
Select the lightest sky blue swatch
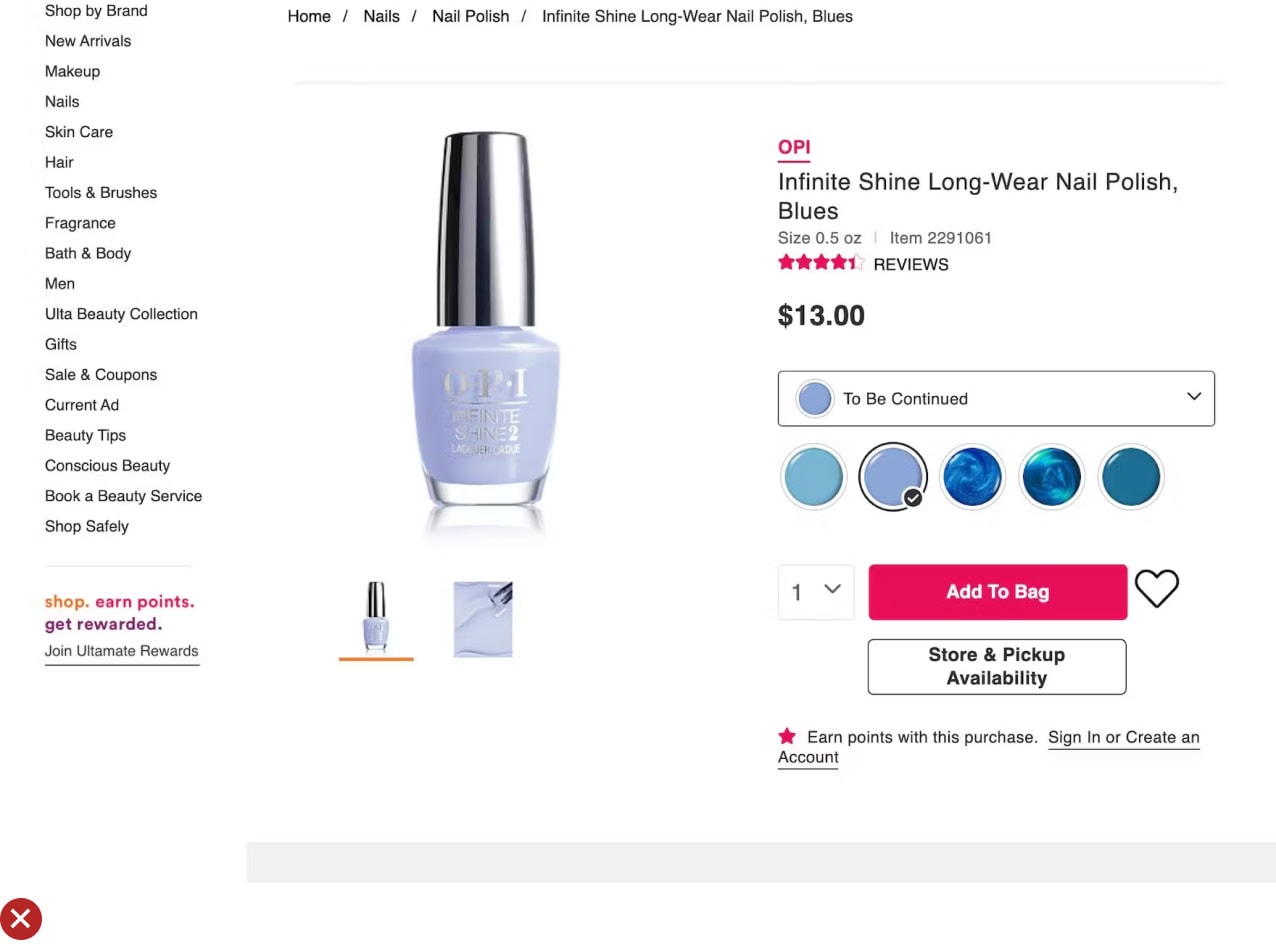[813, 477]
